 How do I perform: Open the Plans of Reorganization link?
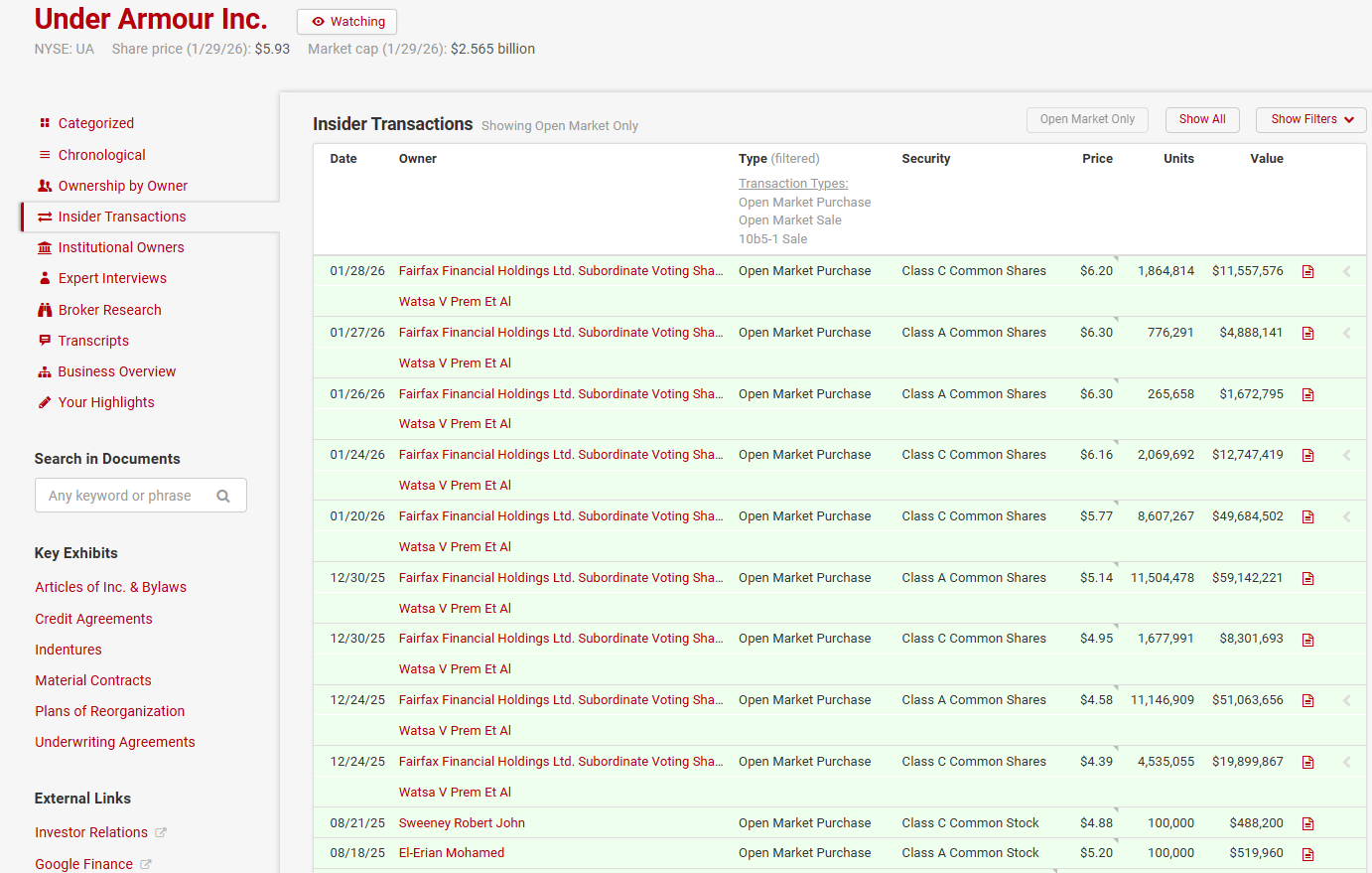click(x=110, y=711)
